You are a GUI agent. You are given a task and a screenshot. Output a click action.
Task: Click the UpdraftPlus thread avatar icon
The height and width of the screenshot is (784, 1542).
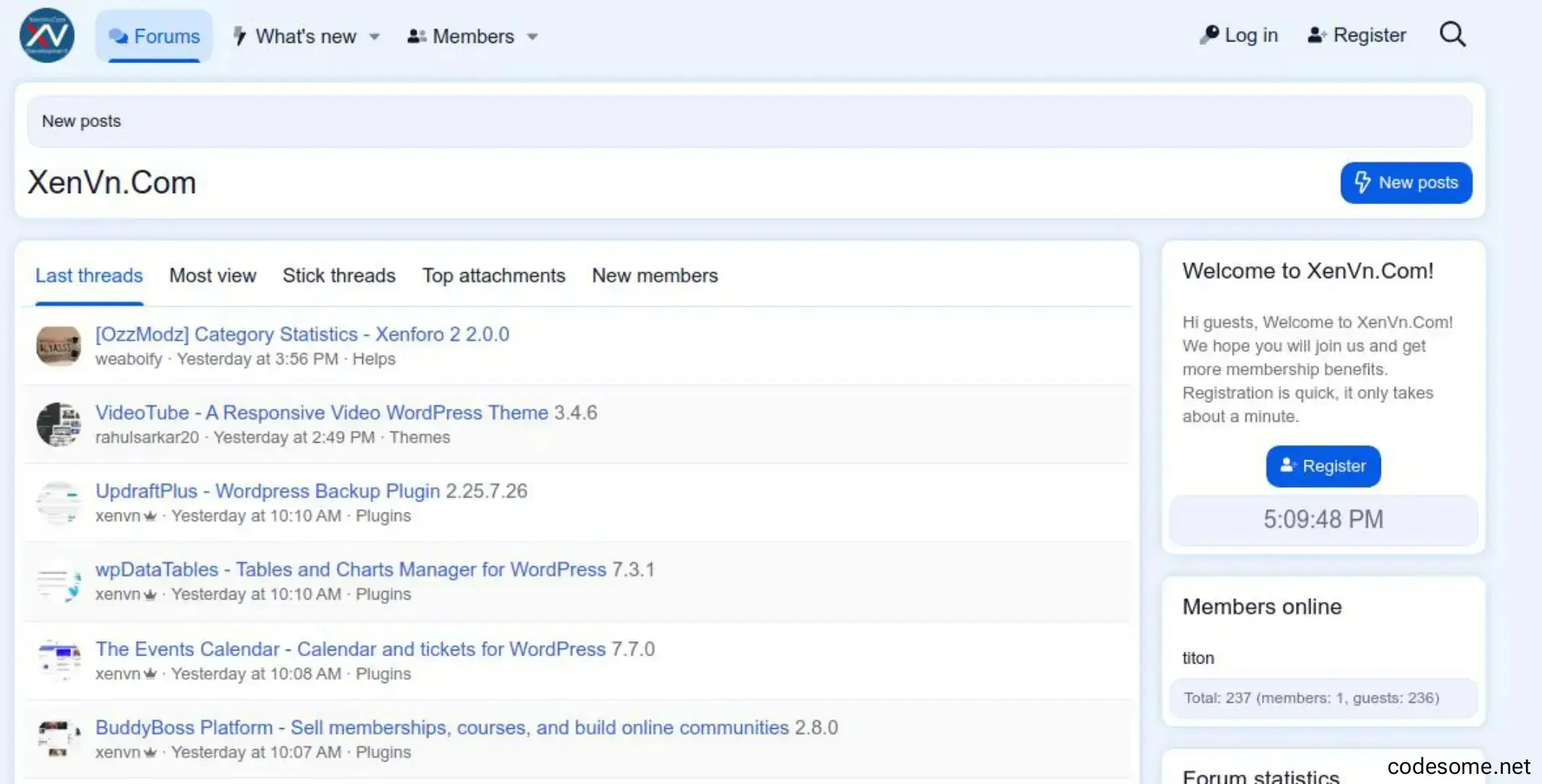[x=59, y=503]
